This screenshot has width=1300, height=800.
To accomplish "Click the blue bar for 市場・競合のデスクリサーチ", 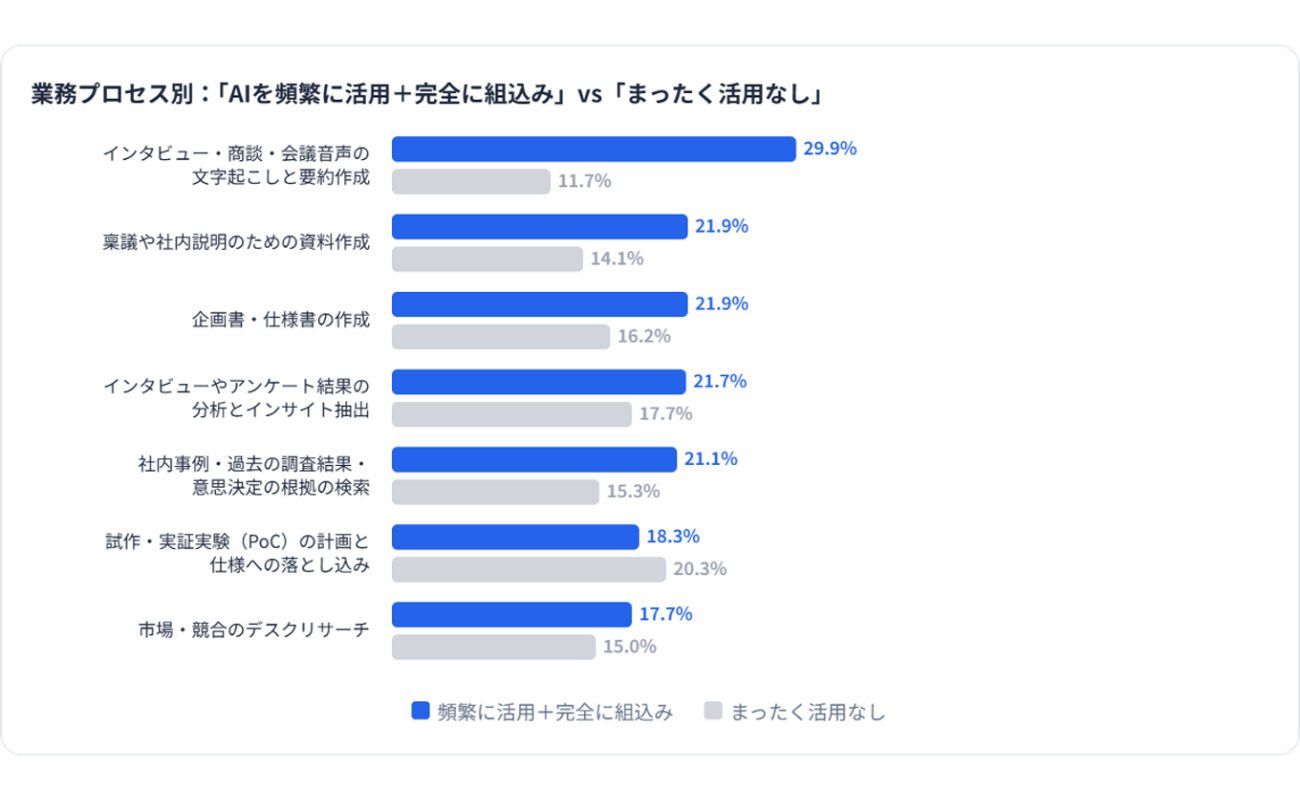I will (x=512, y=614).
